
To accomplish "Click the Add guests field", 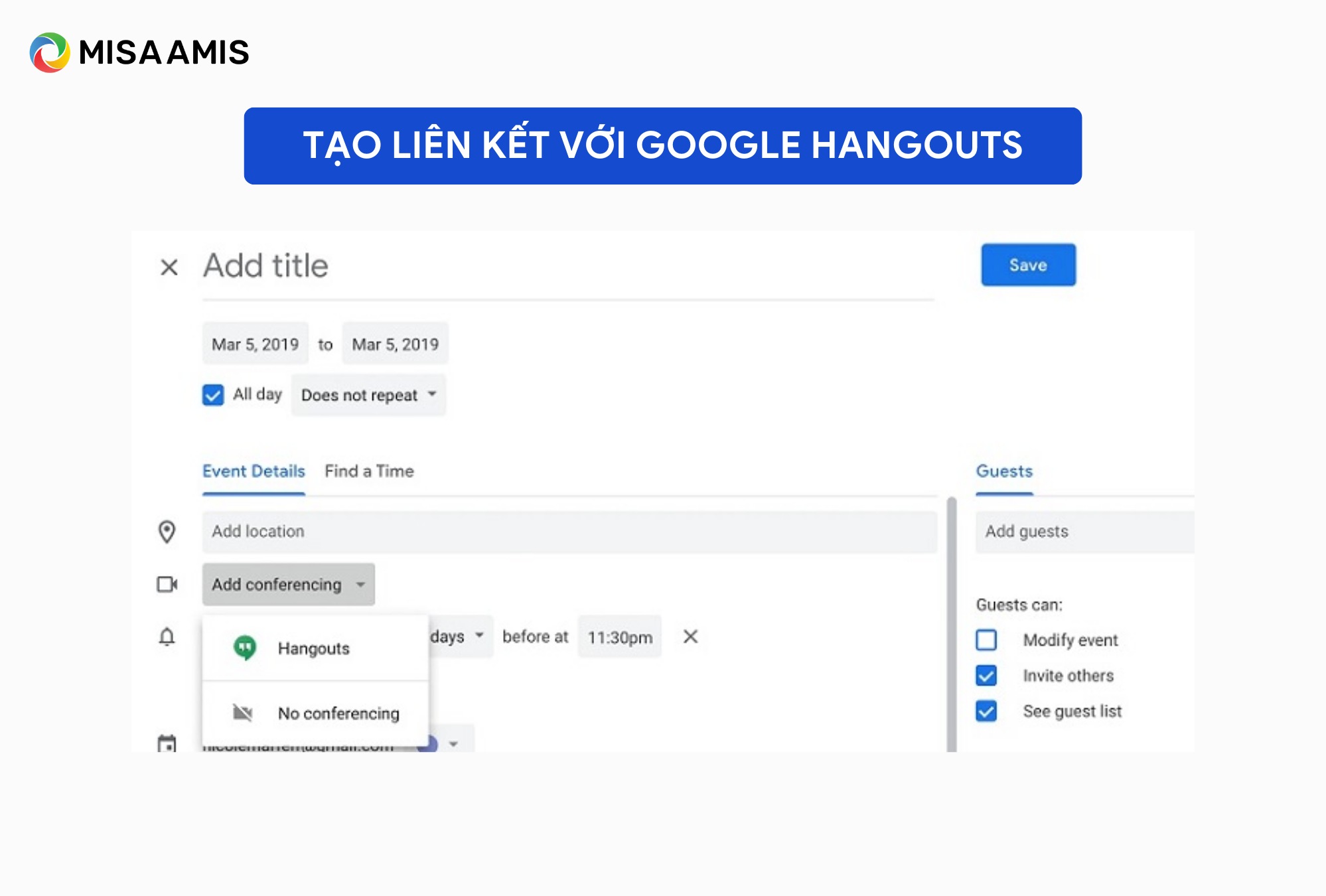I will click(x=1084, y=532).
